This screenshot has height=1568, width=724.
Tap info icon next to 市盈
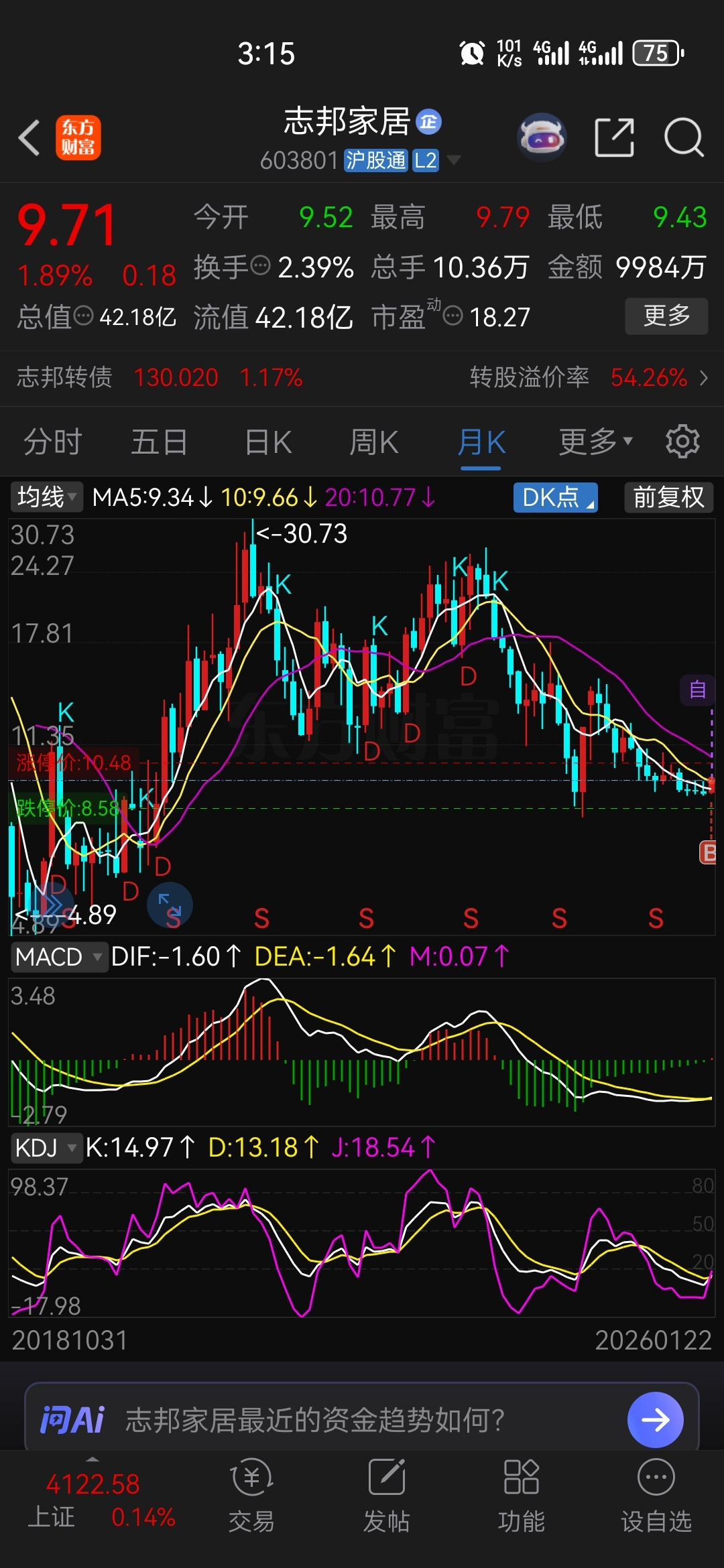(x=453, y=315)
